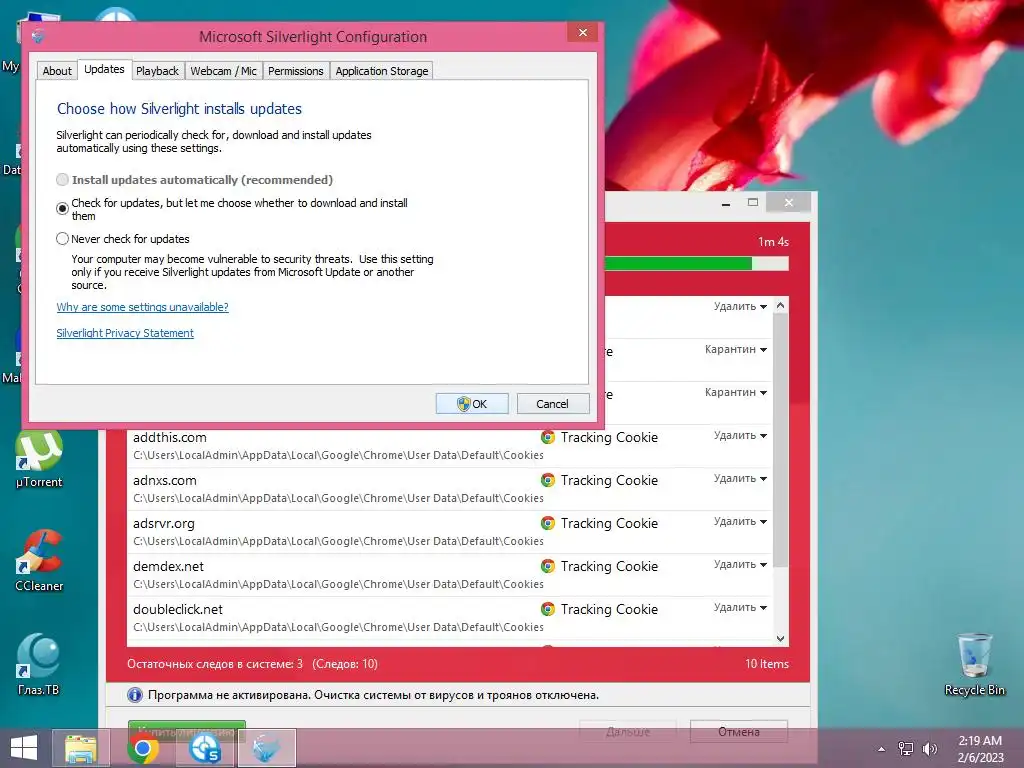
Task: Open the Windows Start button
Action: (x=24, y=748)
